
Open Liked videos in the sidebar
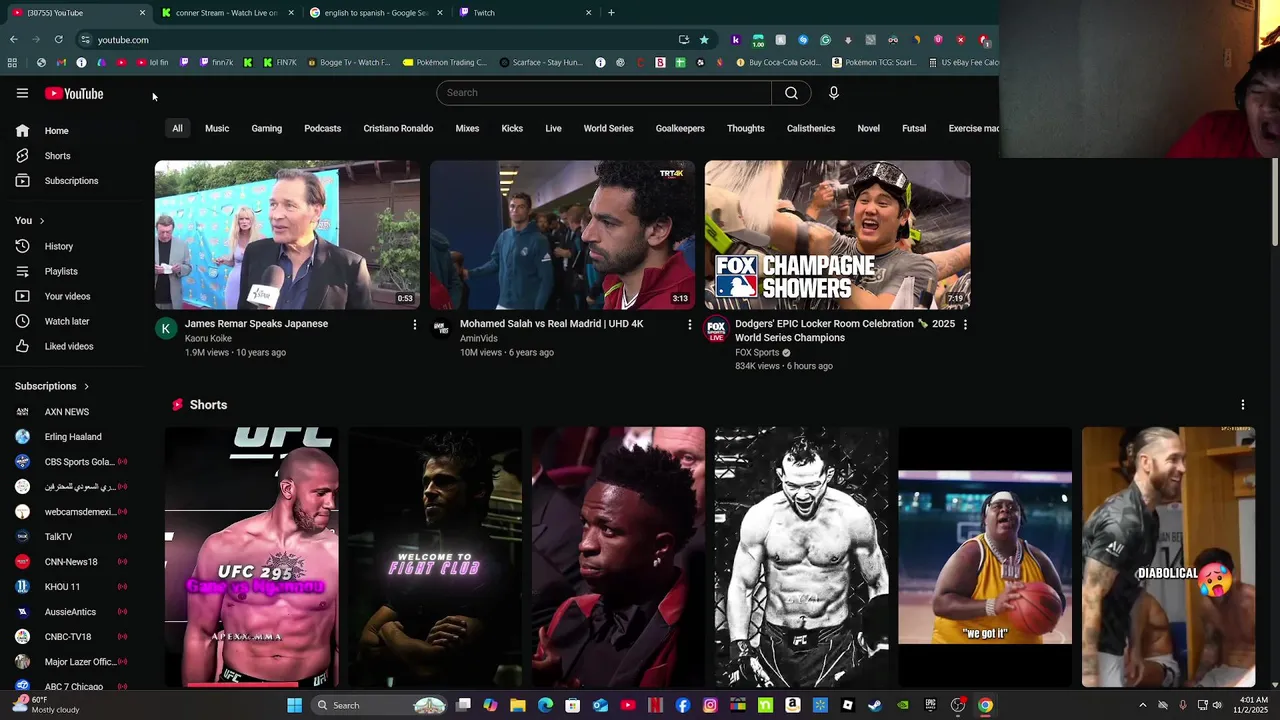[71, 346]
